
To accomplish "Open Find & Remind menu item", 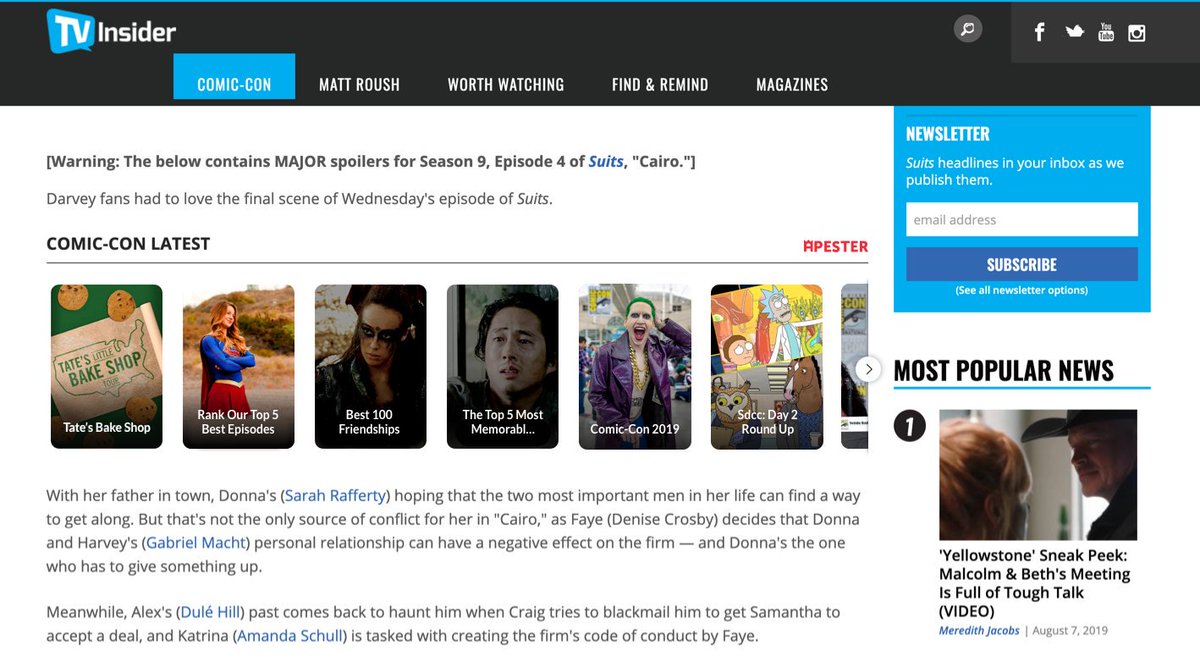I will [x=660, y=85].
